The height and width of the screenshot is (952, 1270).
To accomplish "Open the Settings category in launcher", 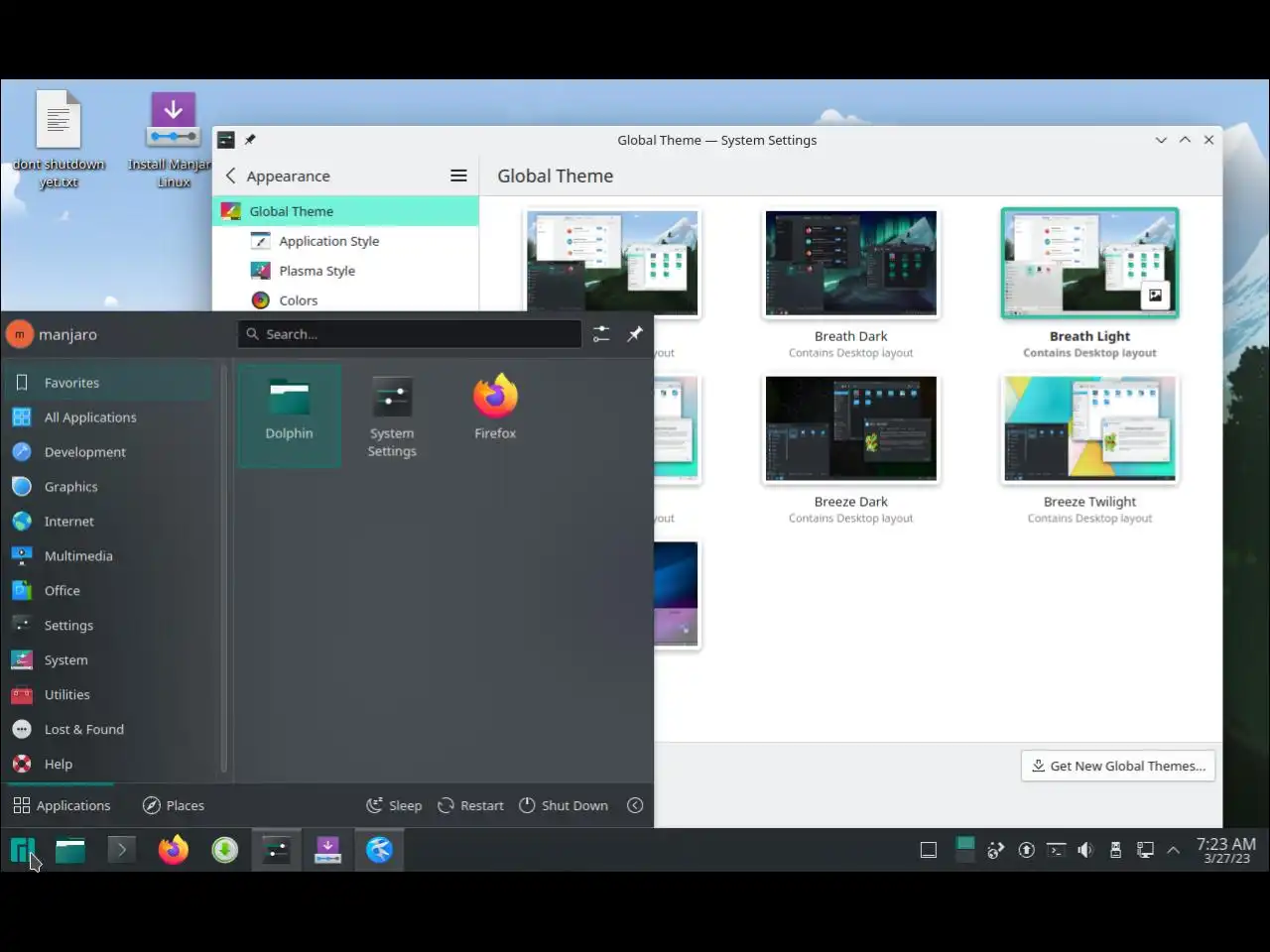I will tap(109, 626).
